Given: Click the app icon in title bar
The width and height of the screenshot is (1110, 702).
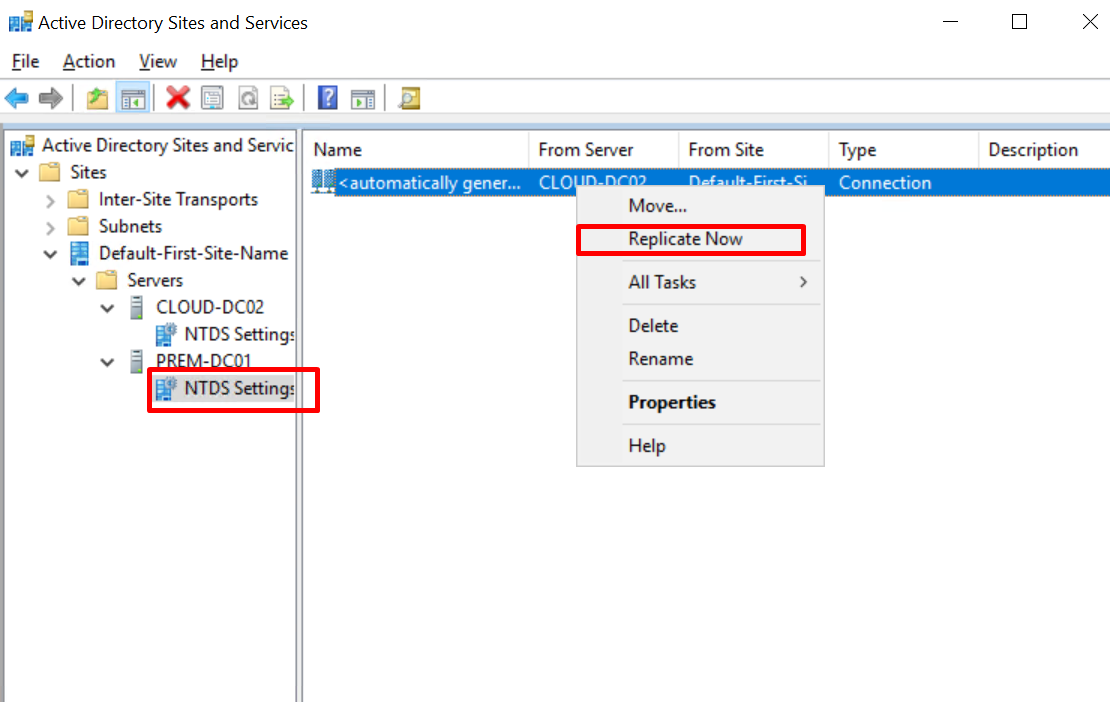Looking at the screenshot, I should [21, 23].
